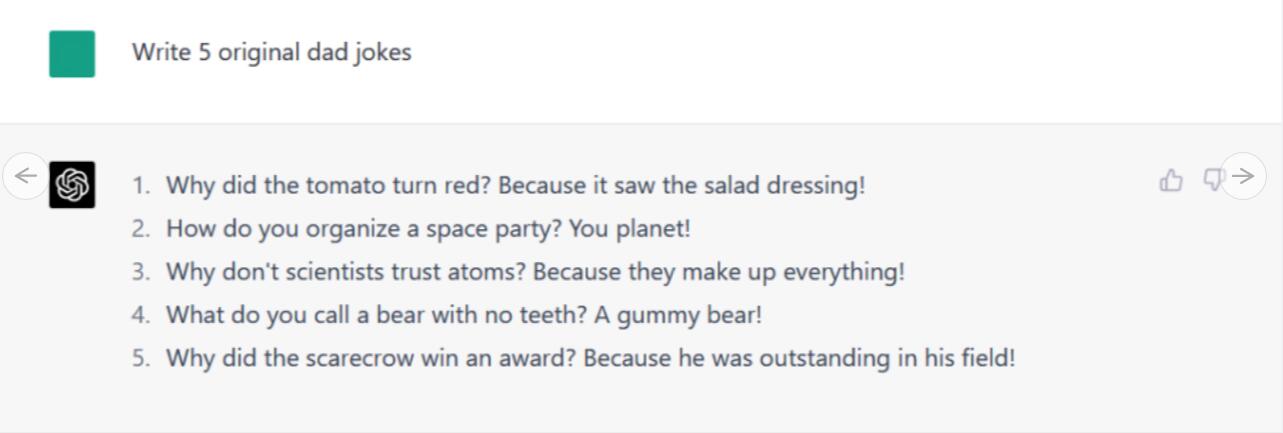This screenshot has width=1283, height=433.
Task: Click the prompt "Write 5 original dad jokes"
Action: pyautogui.click(x=271, y=52)
